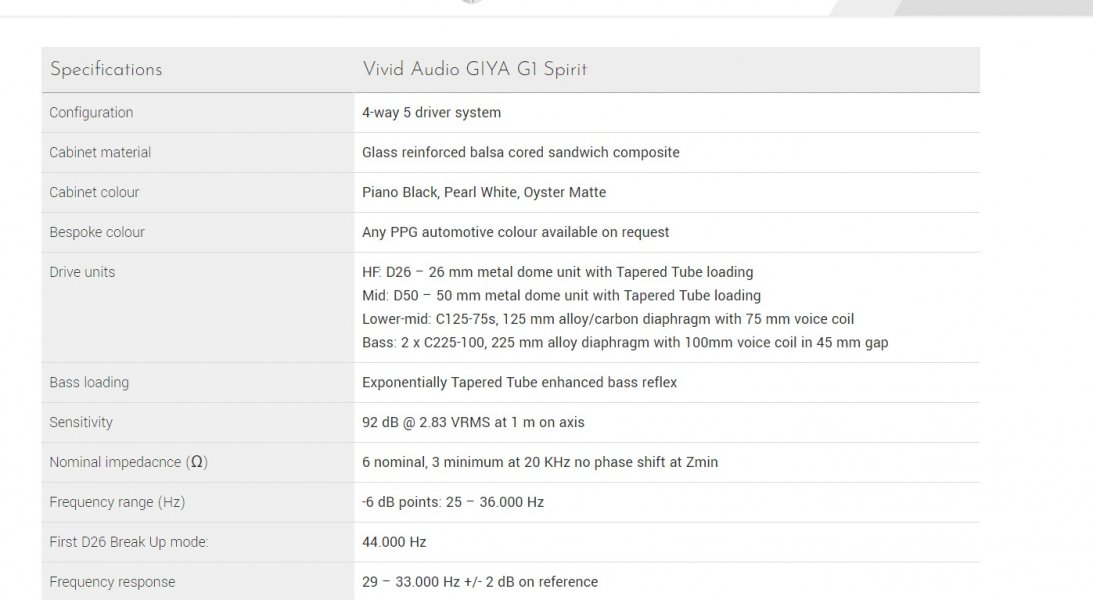Click the Cabinet material label
This screenshot has width=1093, height=600.
click(100, 152)
